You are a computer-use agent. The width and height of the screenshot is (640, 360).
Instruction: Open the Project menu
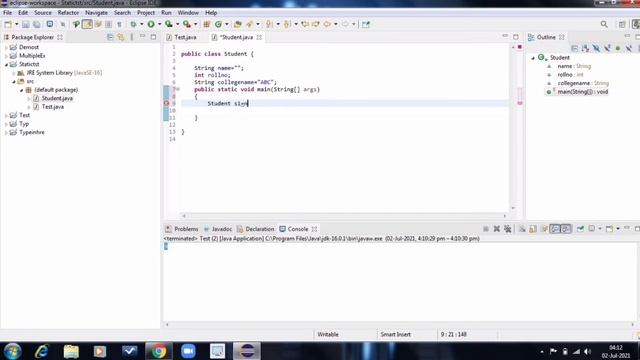(x=146, y=13)
